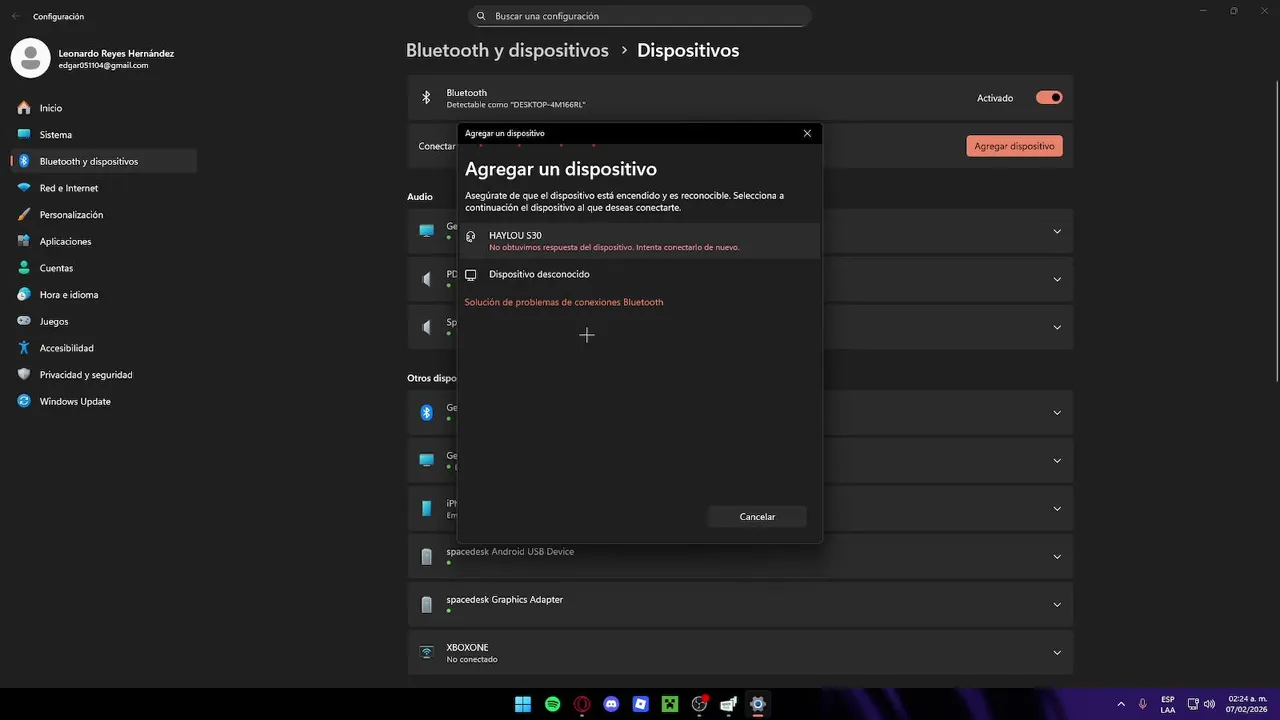Screen dimensions: 1280x720
Task: Select Personalización in the sidebar
Action: (103, 215)
